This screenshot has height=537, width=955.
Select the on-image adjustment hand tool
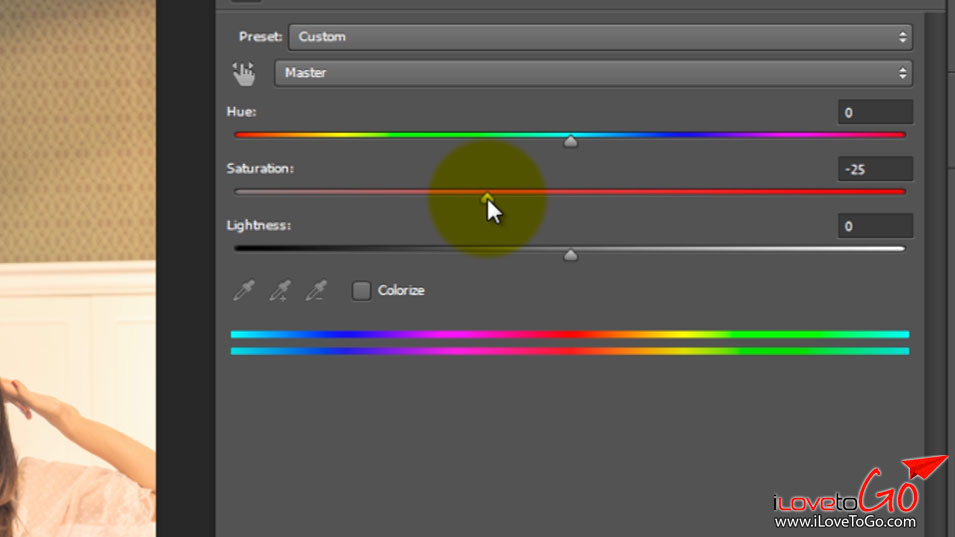[x=244, y=73]
